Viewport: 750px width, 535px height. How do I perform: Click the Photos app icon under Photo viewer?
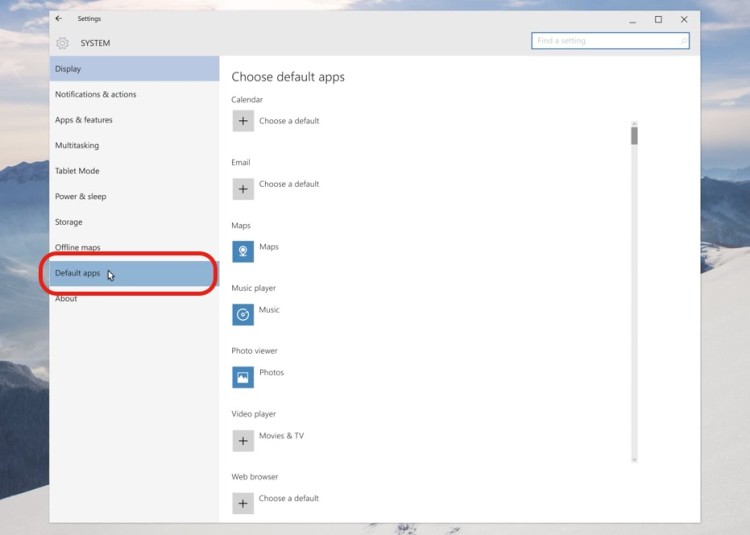tap(243, 377)
